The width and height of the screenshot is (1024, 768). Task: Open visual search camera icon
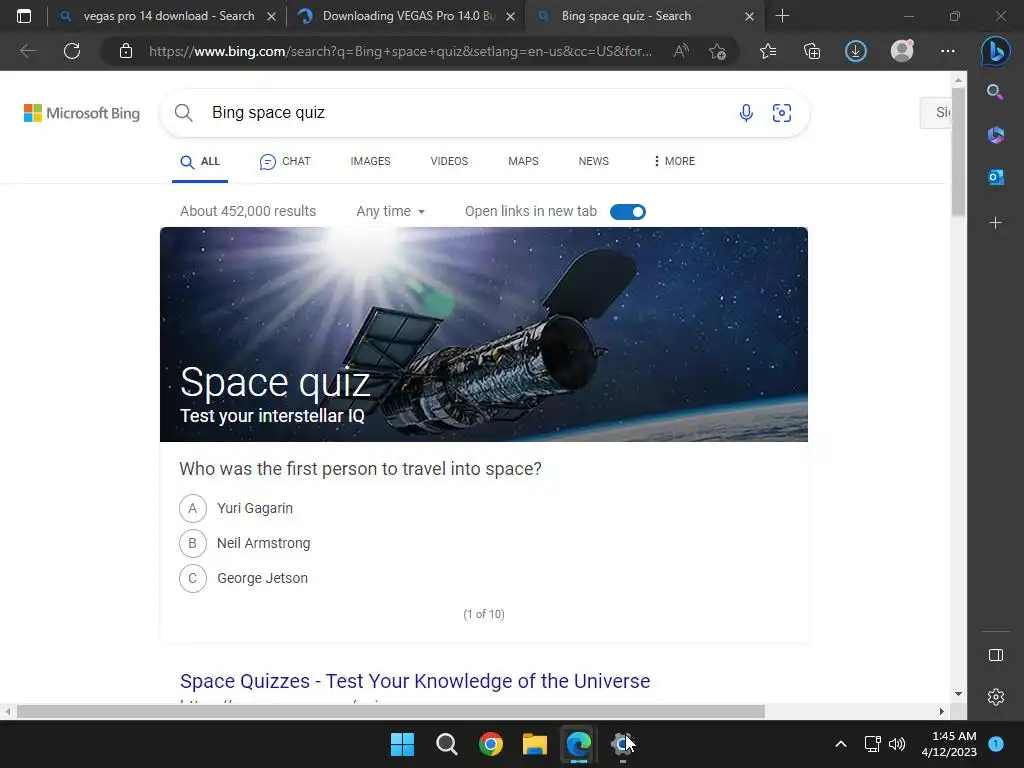click(782, 113)
